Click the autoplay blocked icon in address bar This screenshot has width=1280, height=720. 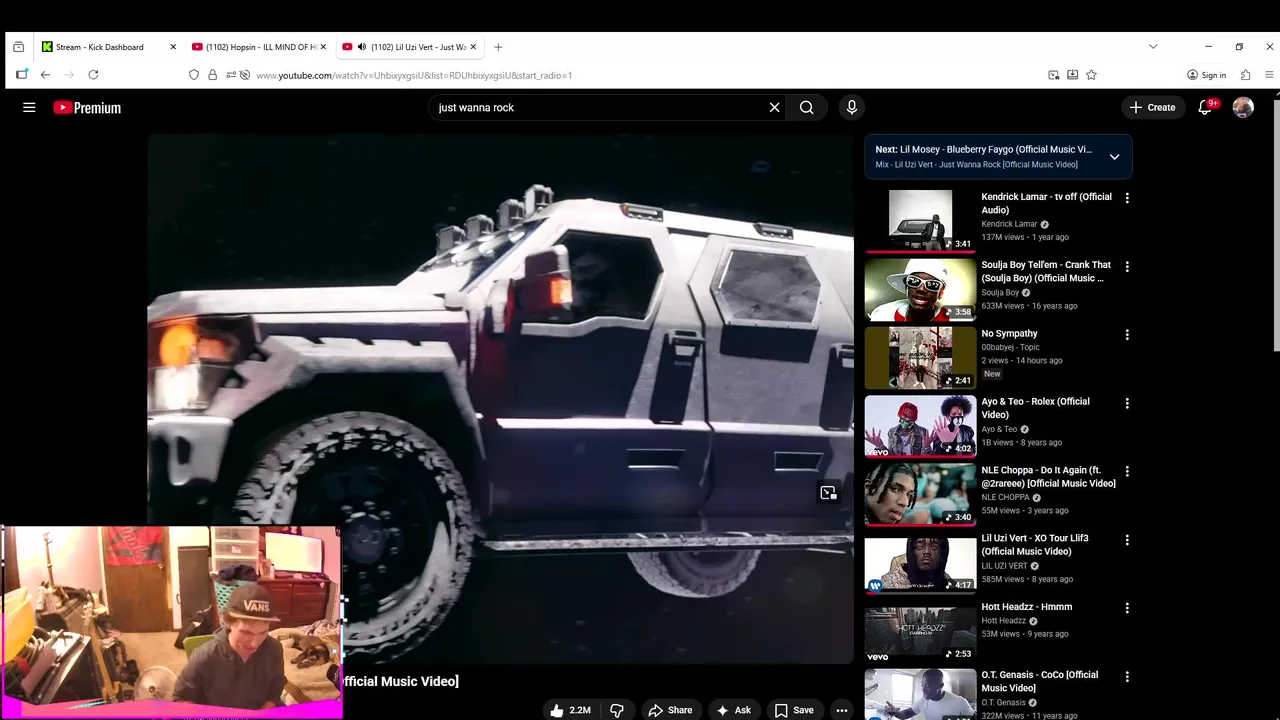tap(245, 75)
